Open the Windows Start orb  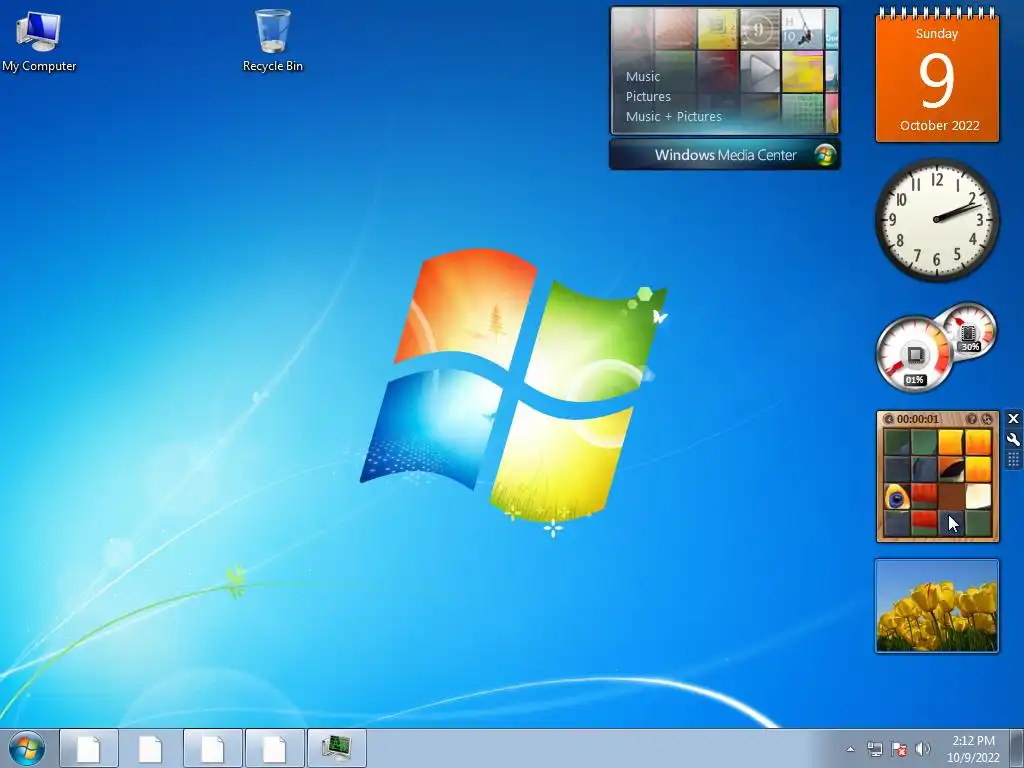(27, 748)
